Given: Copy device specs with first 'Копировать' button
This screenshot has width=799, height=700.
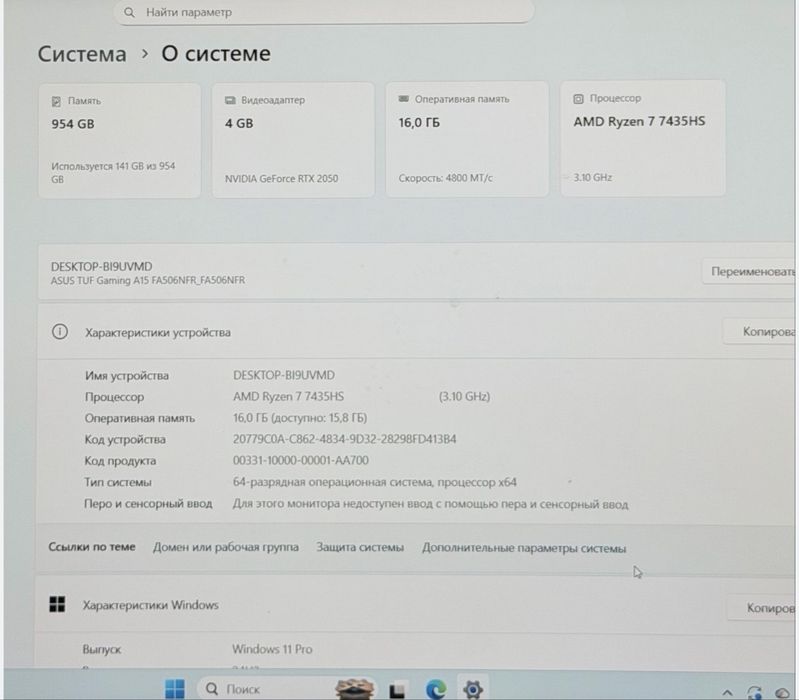Looking at the screenshot, I should [x=761, y=332].
